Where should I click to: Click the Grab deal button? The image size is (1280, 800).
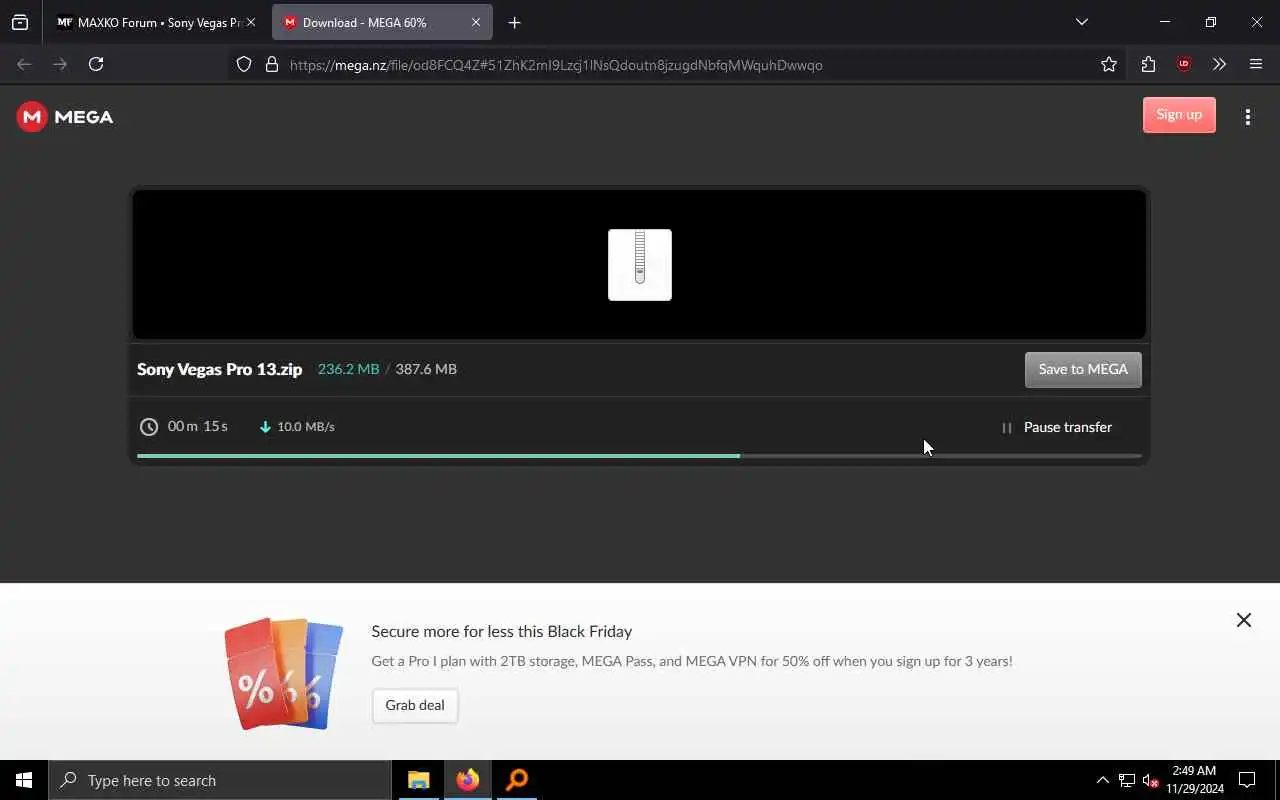pos(415,705)
